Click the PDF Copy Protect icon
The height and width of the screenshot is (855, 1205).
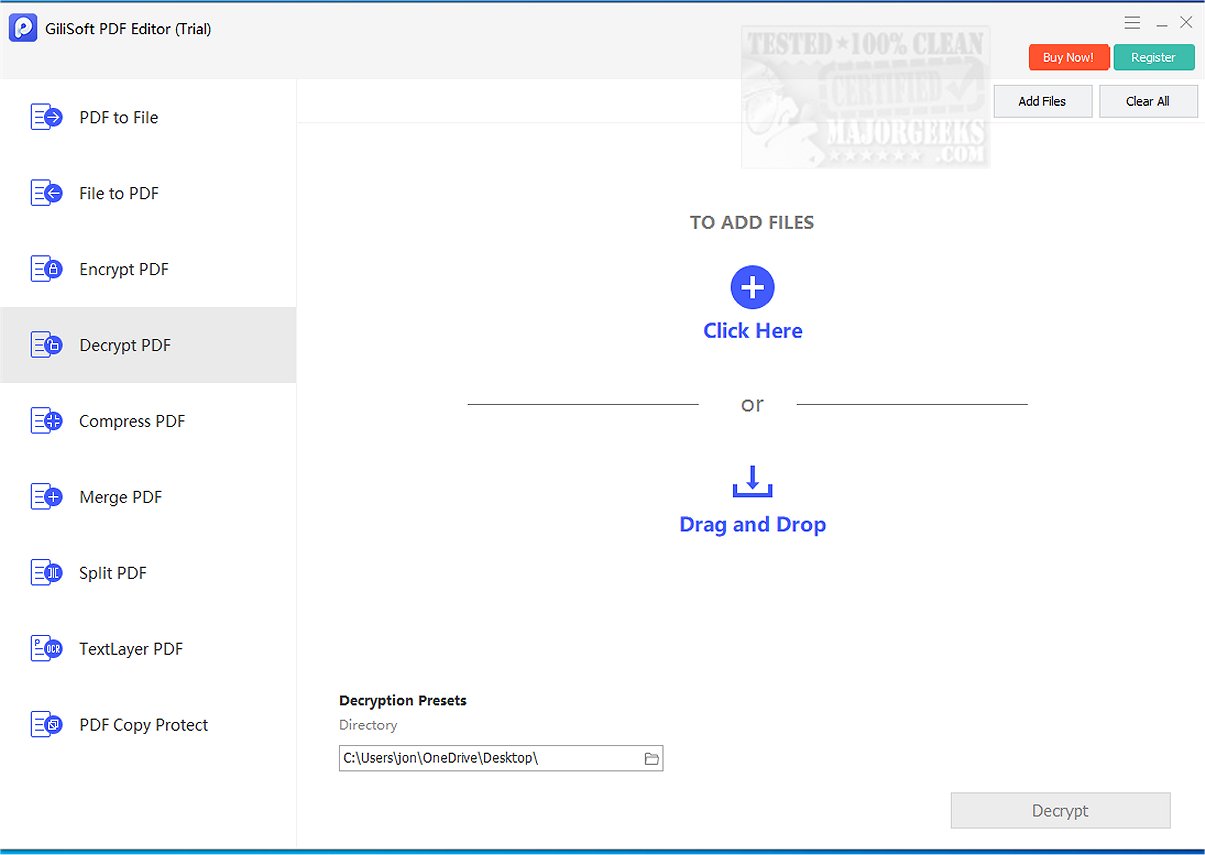(47, 725)
